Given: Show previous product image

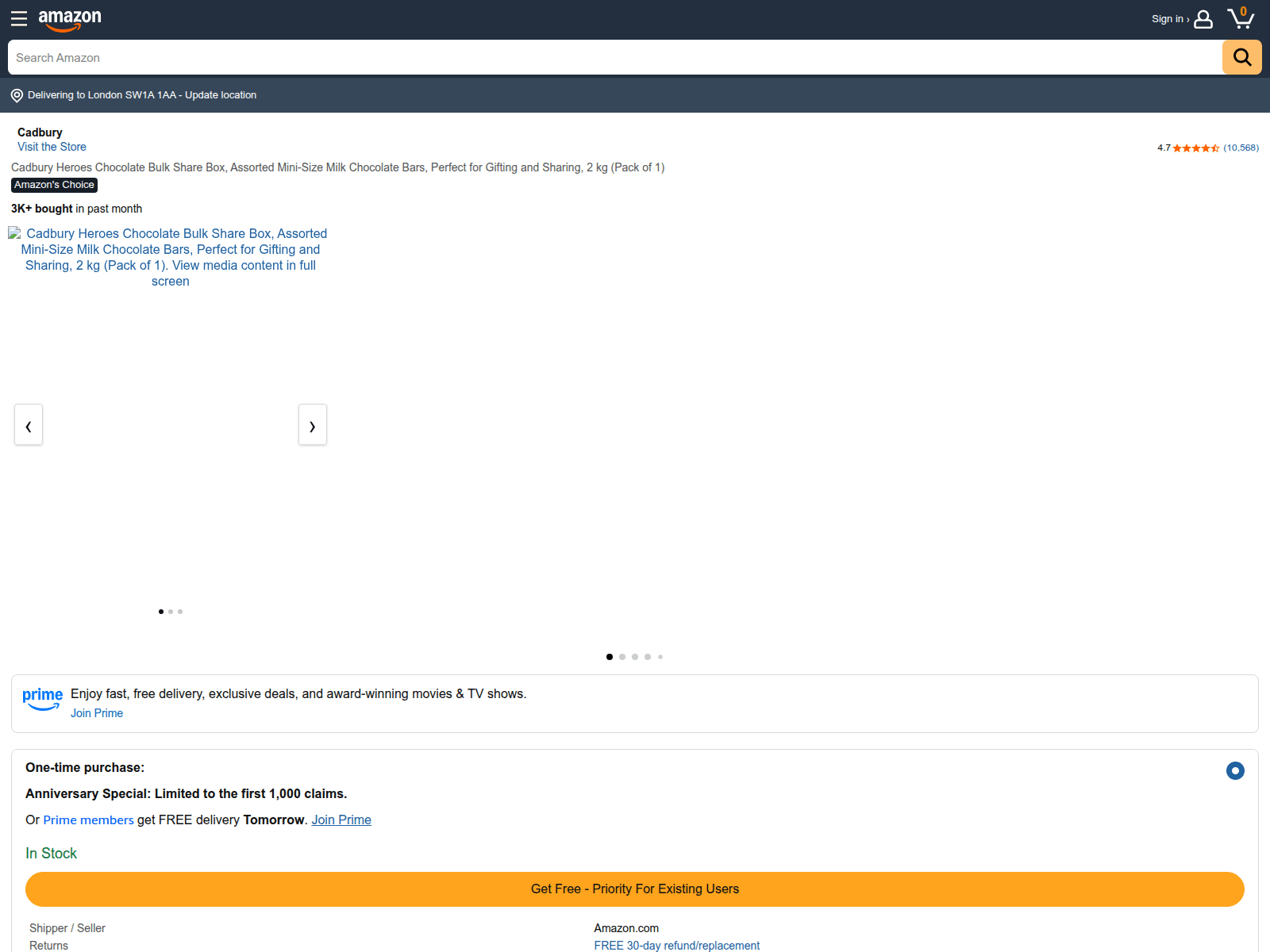Looking at the screenshot, I should coord(29,424).
